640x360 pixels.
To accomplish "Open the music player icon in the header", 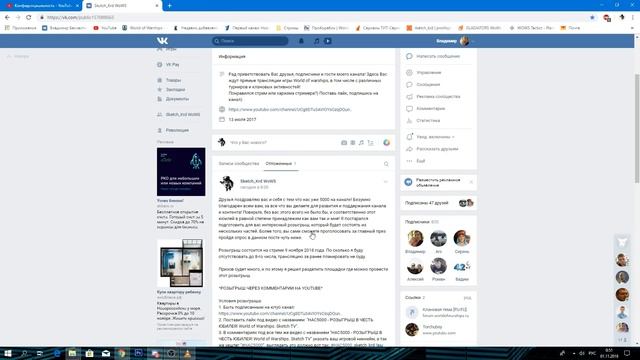I will 316,41.
